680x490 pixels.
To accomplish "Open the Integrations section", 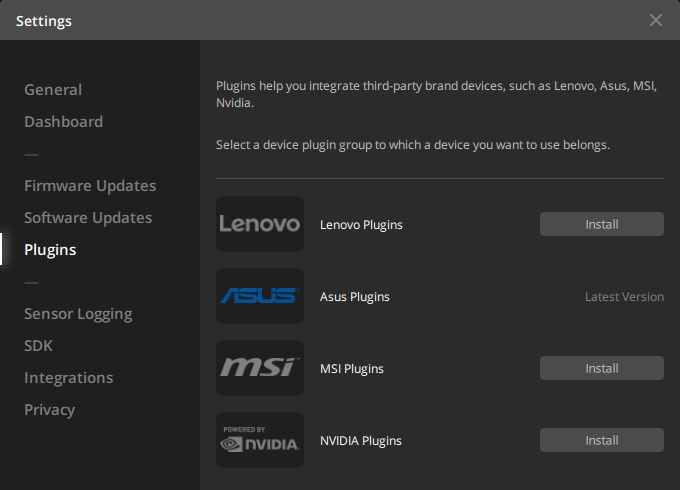I will 69,378.
